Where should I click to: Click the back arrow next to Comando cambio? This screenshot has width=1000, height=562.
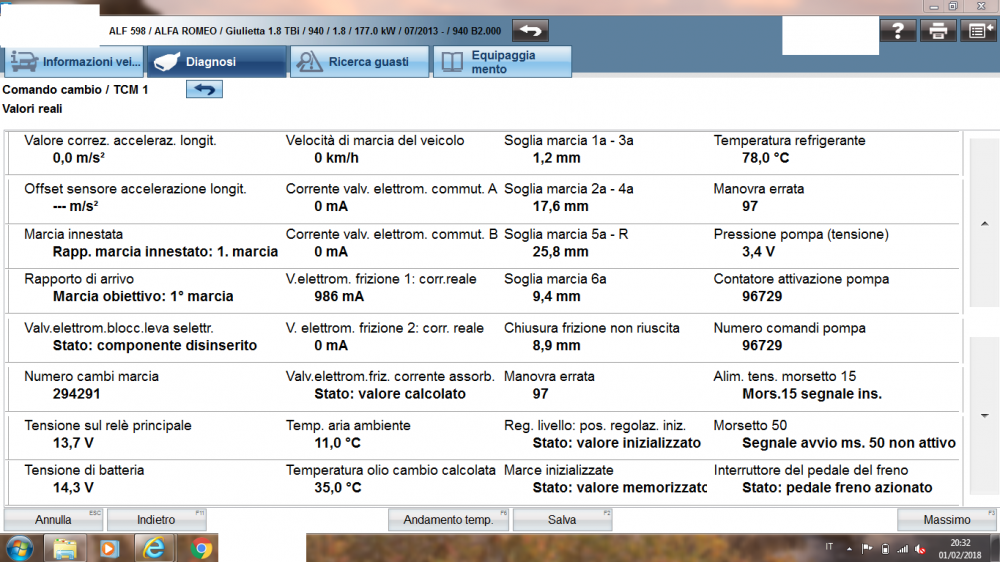[204, 89]
